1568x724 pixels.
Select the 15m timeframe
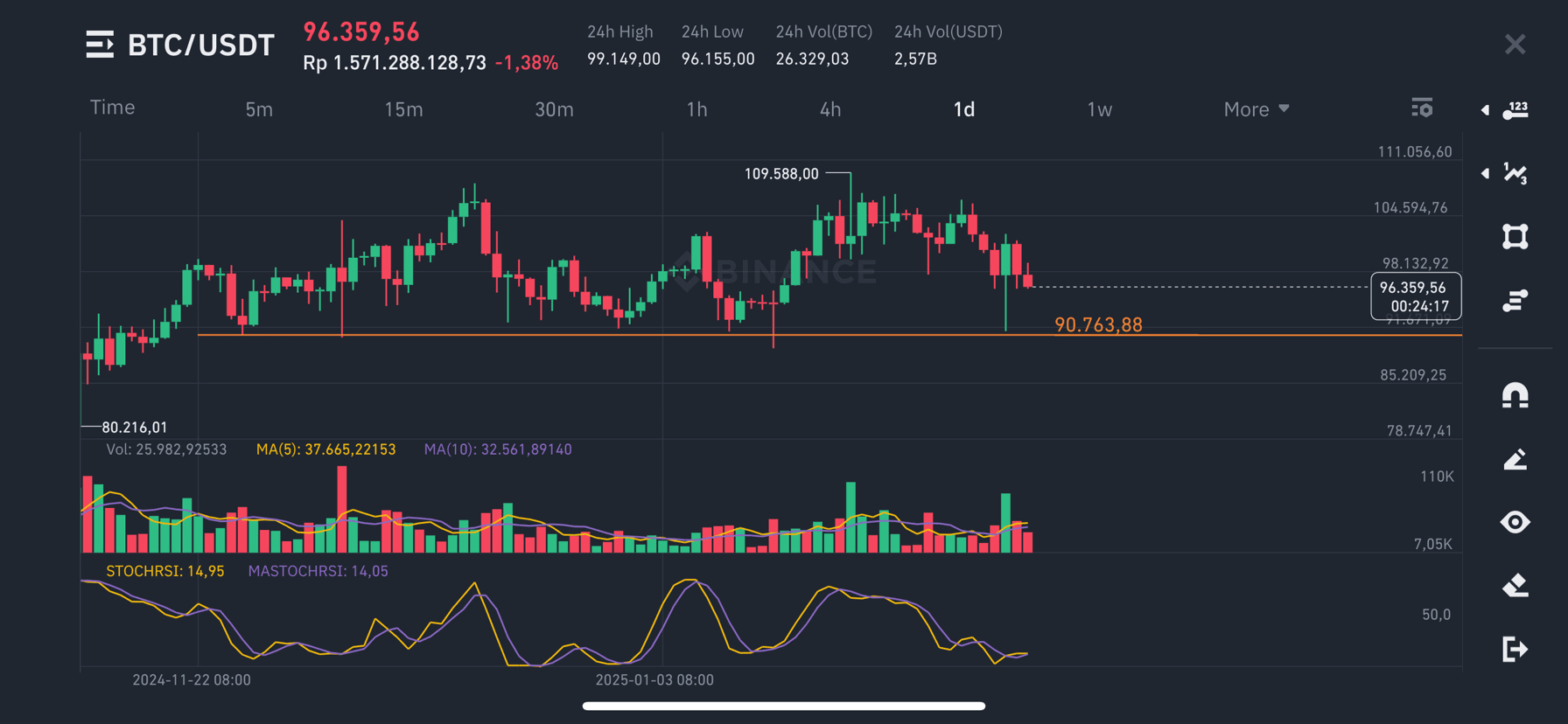[403, 109]
